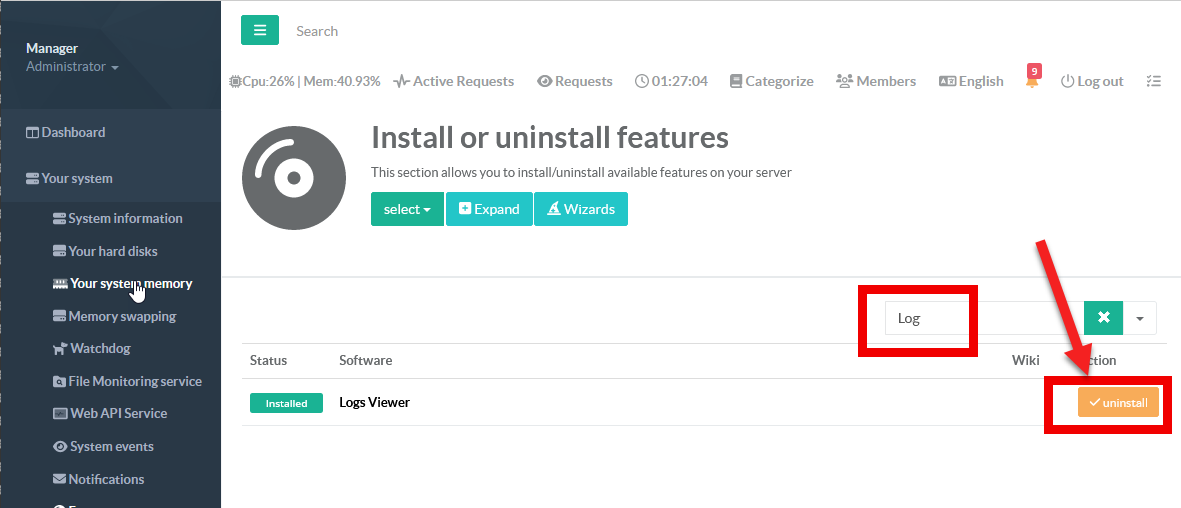
Task: Open Dashboard in the sidebar
Action: pos(66,132)
